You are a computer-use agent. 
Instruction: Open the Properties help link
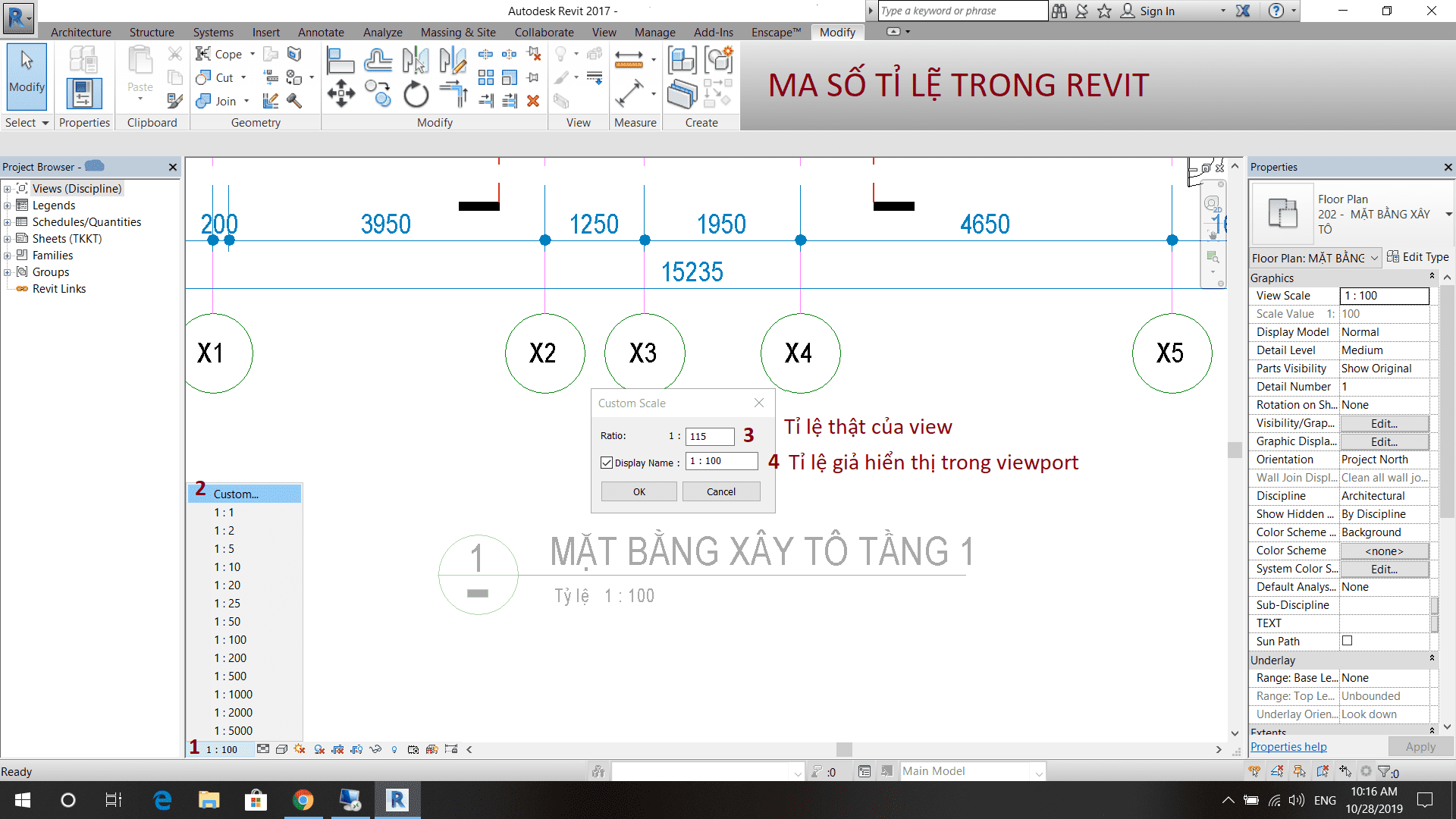[1288, 747]
